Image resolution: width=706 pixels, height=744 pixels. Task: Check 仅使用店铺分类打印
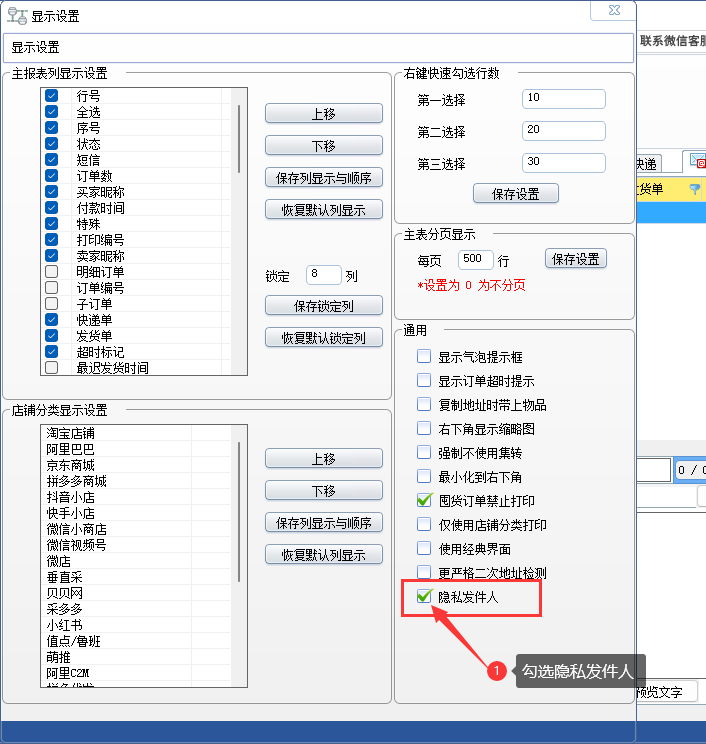click(424, 524)
